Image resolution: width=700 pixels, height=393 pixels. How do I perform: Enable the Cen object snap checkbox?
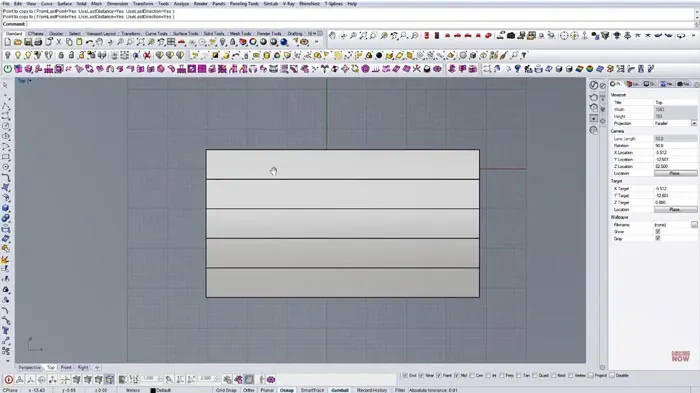[472, 376]
